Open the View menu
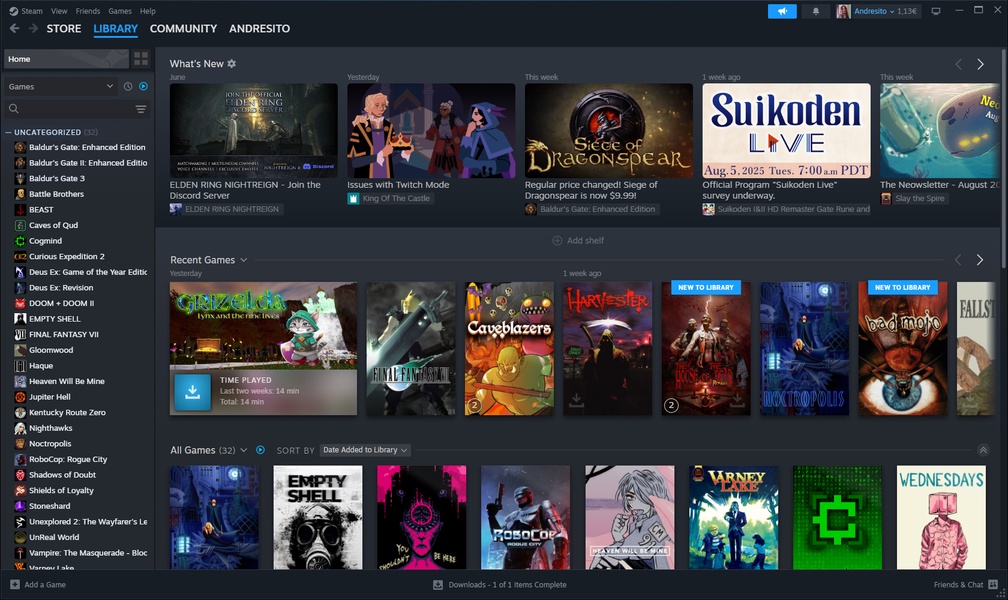Viewport: 1008px width, 600px height. [58, 10]
